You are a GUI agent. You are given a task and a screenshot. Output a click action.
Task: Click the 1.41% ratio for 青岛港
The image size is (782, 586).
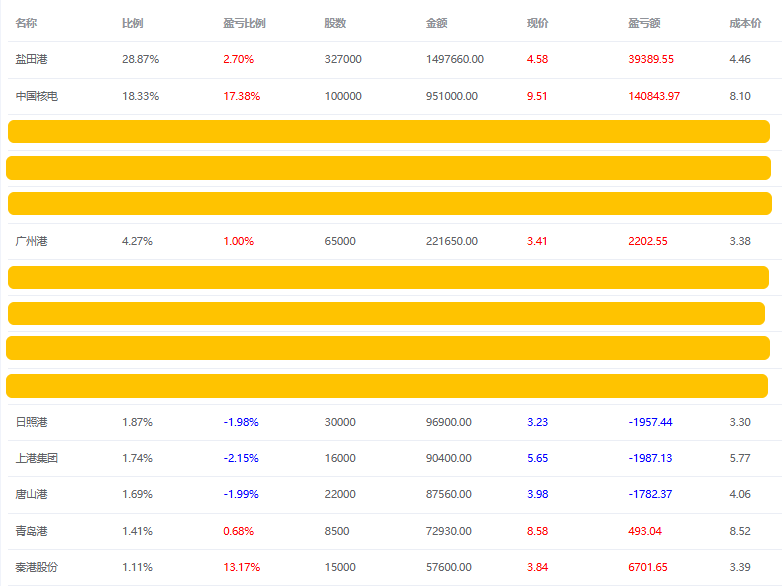(138, 531)
